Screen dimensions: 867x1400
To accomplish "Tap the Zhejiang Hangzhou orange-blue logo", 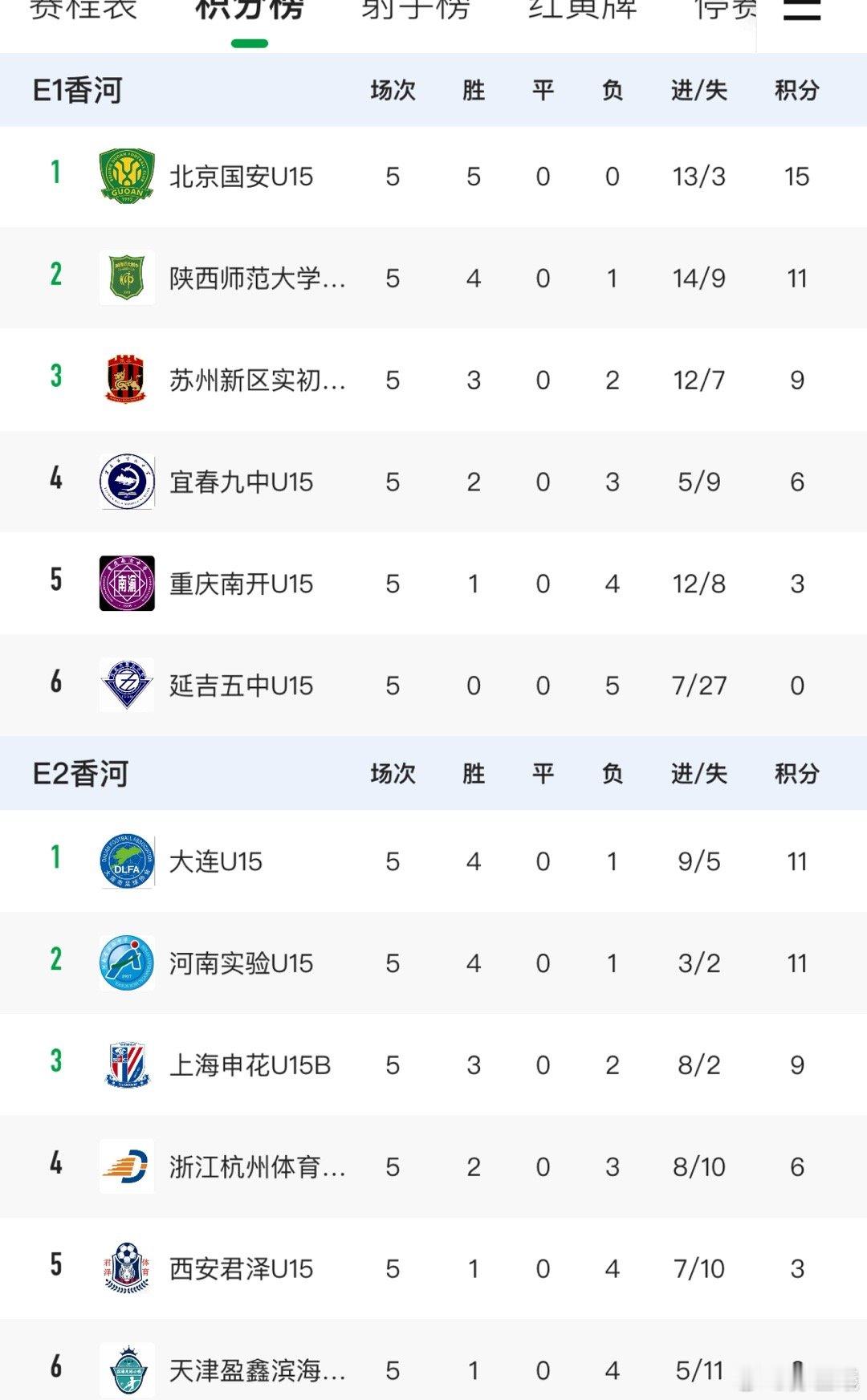I will click(x=127, y=1166).
